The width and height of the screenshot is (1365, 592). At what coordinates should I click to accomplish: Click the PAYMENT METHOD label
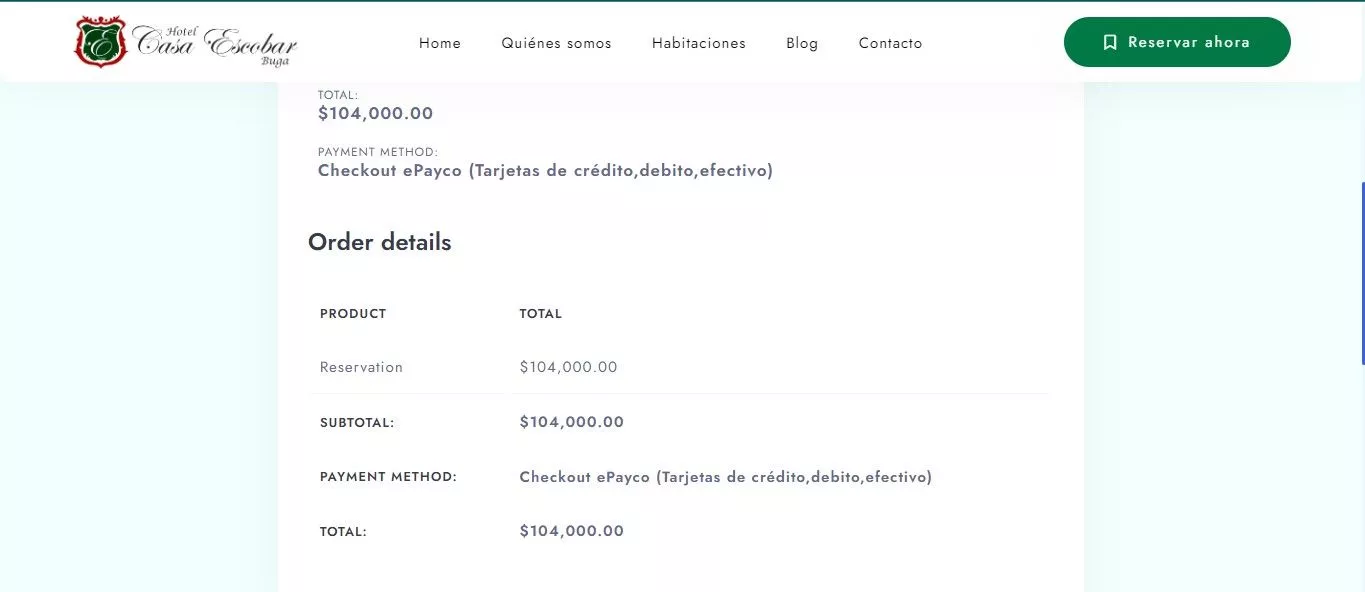pos(388,477)
